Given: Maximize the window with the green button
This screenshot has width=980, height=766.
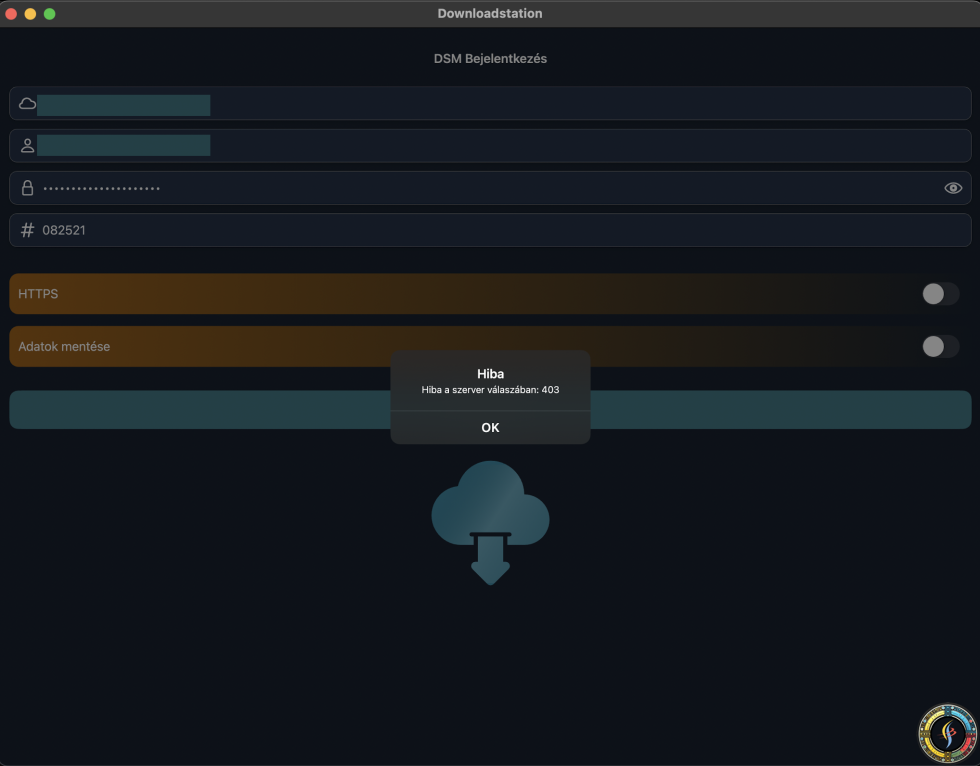Looking at the screenshot, I should pyautogui.click(x=49, y=14).
